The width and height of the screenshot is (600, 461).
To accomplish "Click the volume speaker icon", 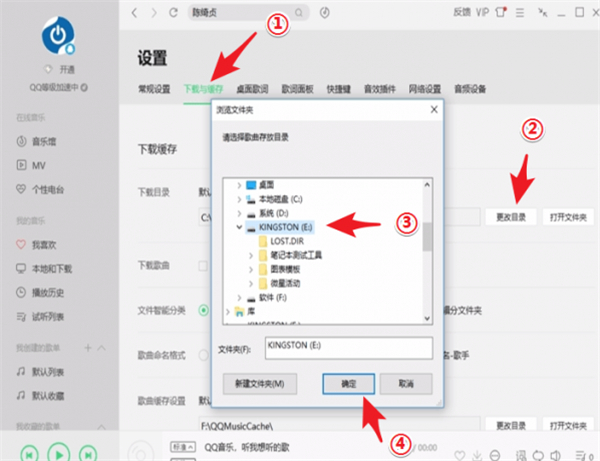I will coord(555,455).
